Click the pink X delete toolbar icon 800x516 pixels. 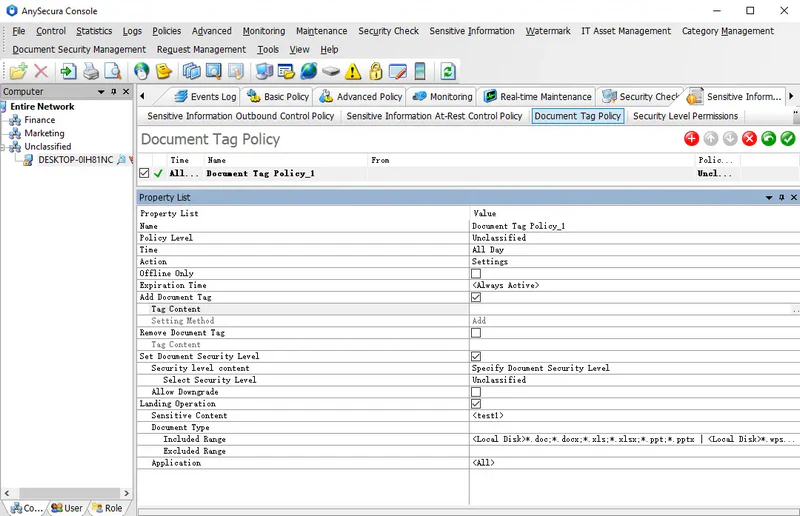coord(41,71)
